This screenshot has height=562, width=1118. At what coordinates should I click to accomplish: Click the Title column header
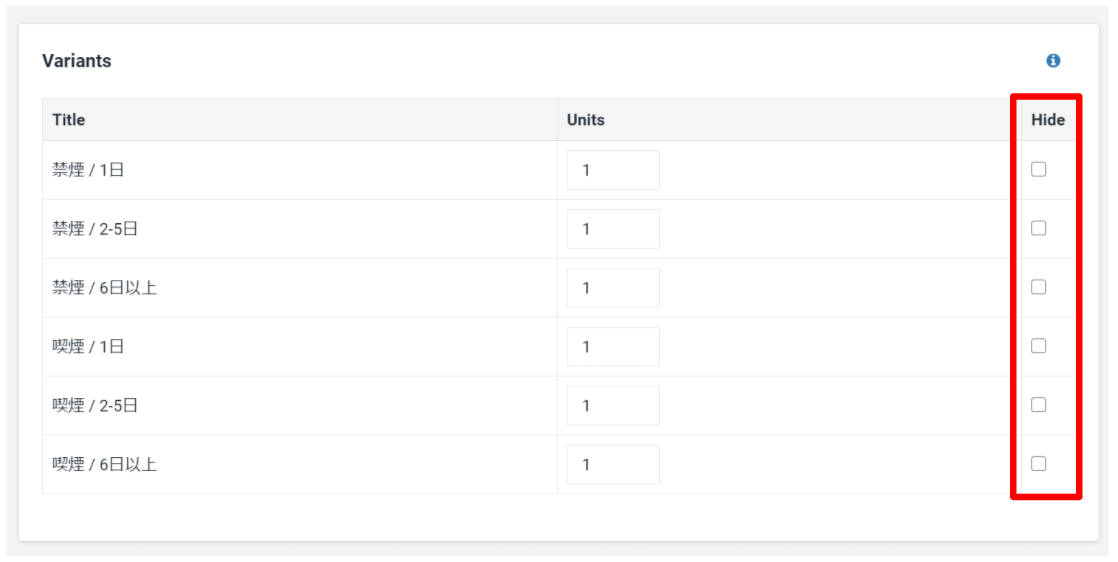click(x=69, y=120)
